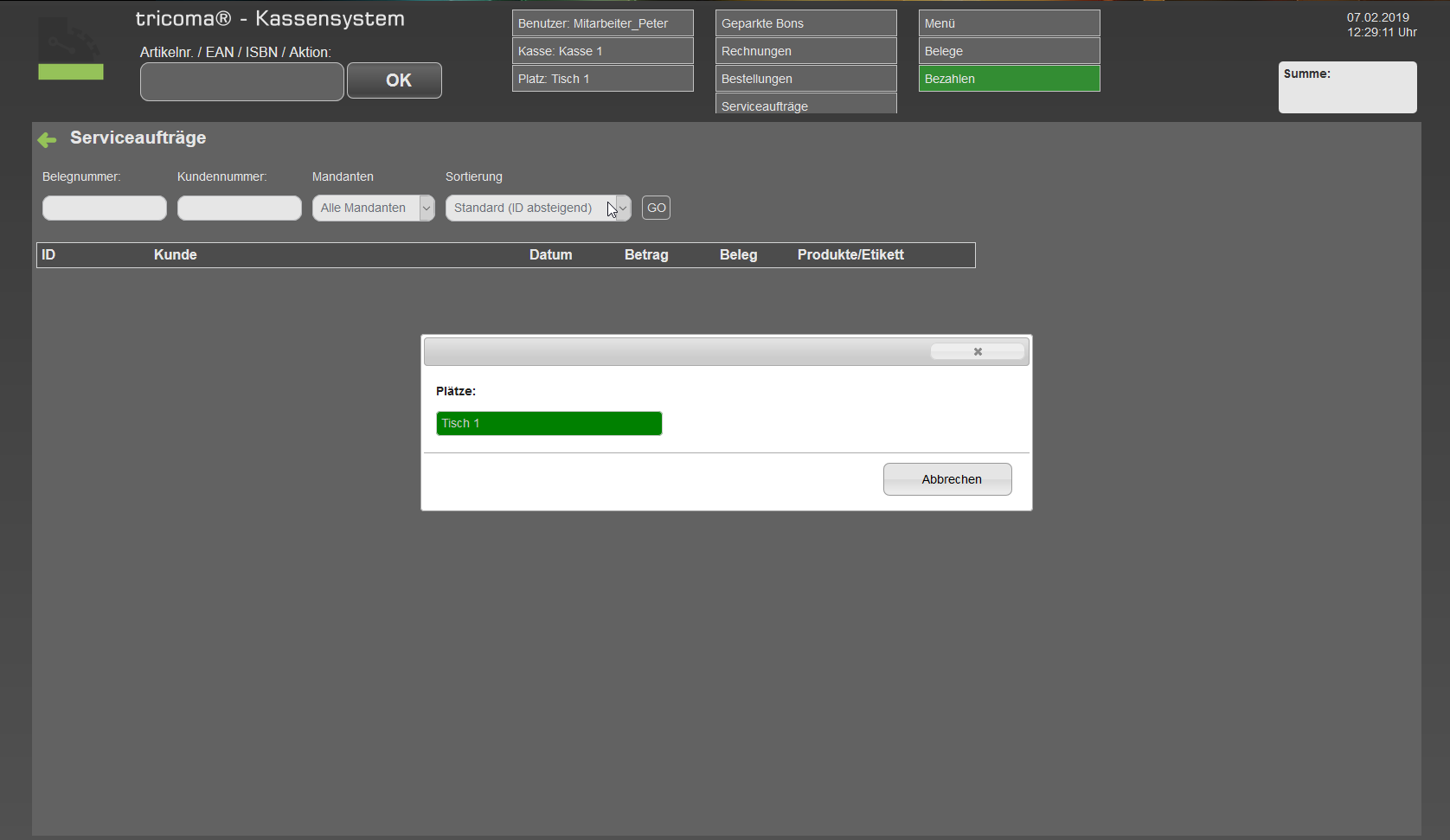Click the Beleg column header
The height and width of the screenshot is (840, 1450).
tap(739, 254)
